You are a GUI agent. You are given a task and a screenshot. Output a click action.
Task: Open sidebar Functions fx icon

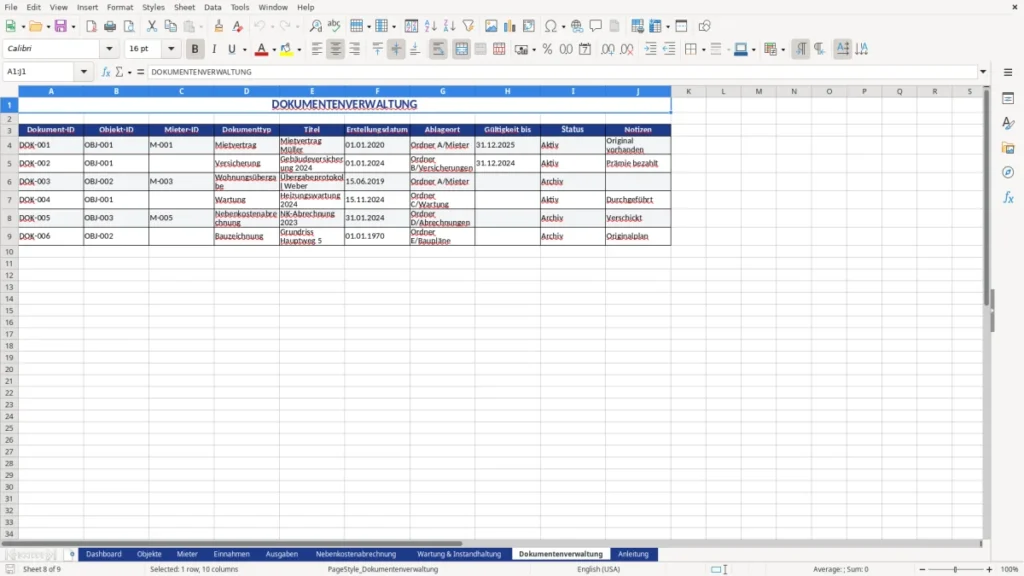(x=1008, y=197)
